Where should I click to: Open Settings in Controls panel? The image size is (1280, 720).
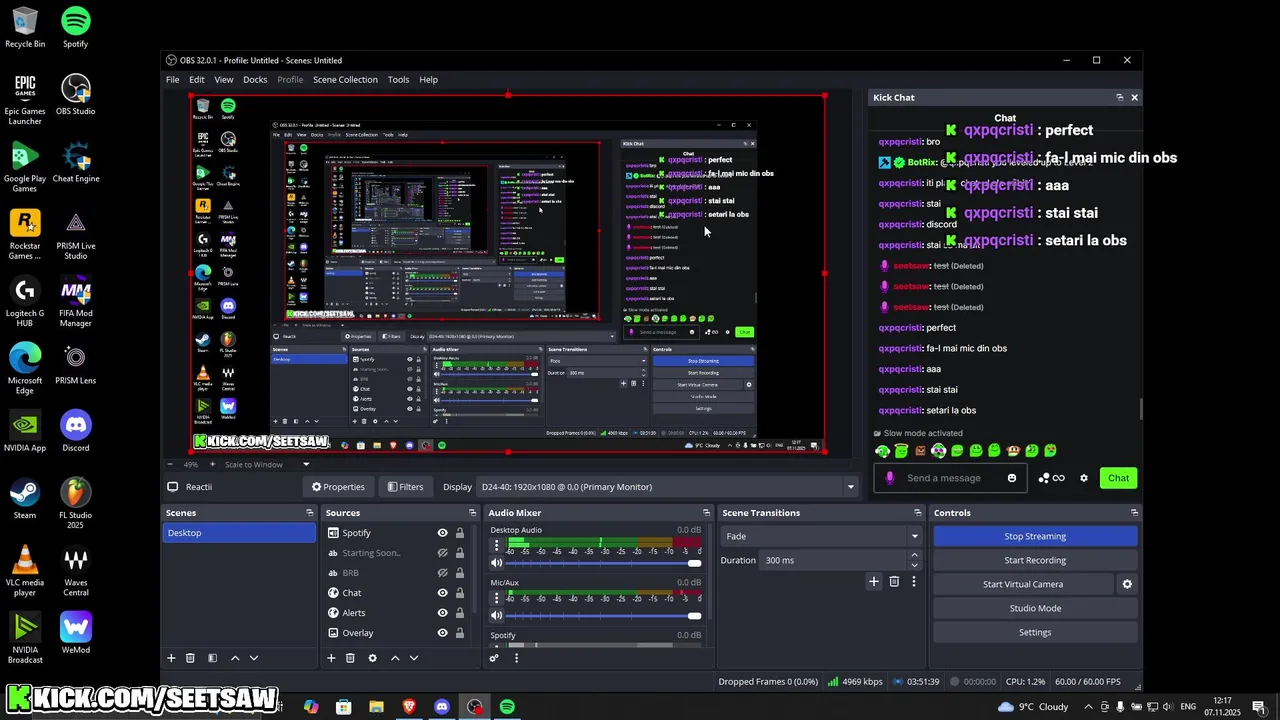pyautogui.click(x=1035, y=632)
